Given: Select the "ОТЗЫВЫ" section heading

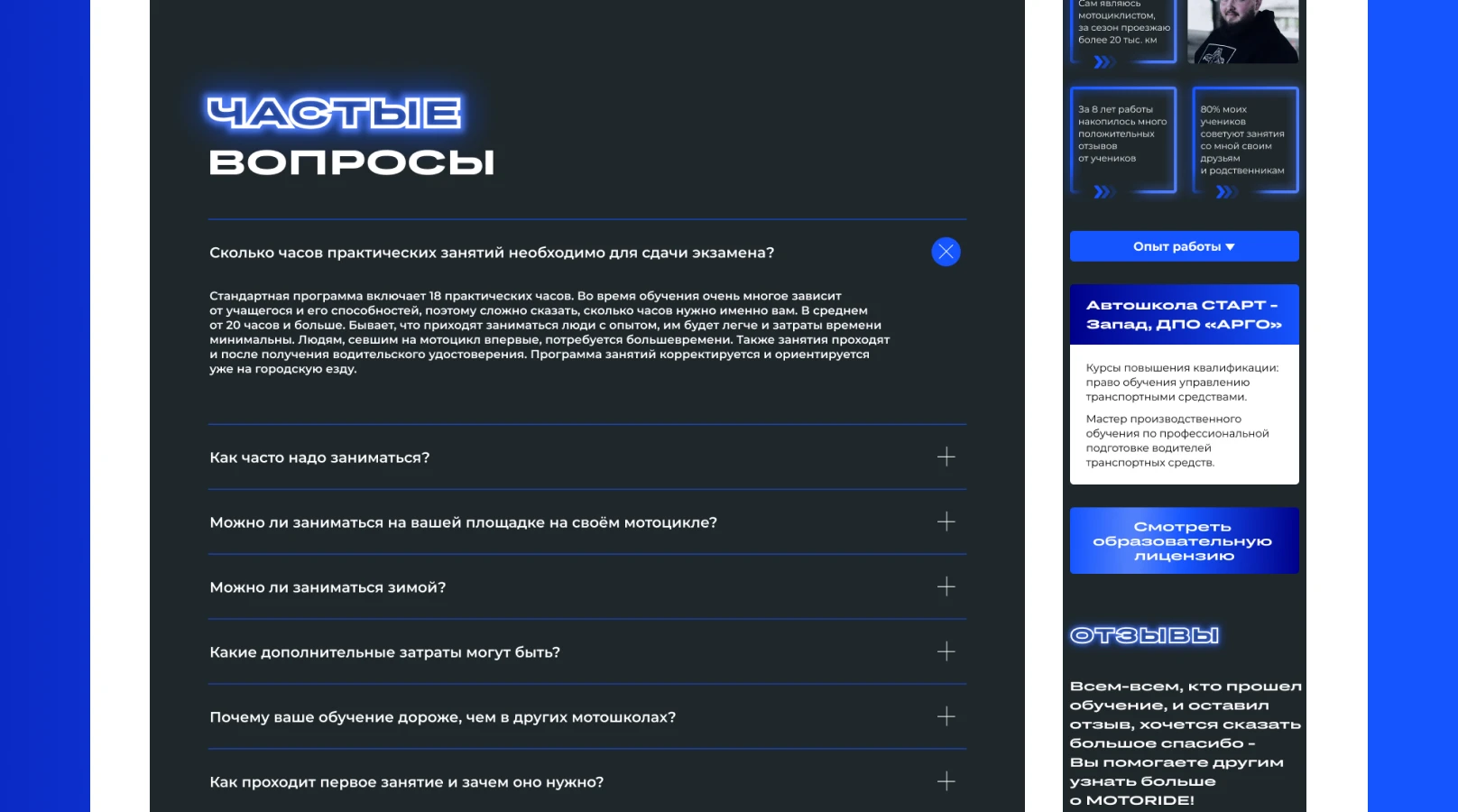Looking at the screenshot, I should tap(1144, 634).
